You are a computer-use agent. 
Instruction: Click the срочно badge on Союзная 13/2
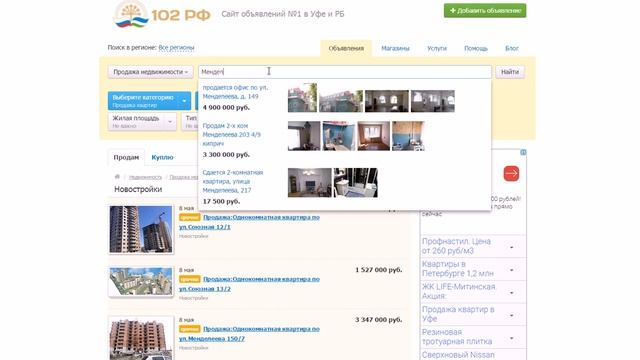coord(190,280)
